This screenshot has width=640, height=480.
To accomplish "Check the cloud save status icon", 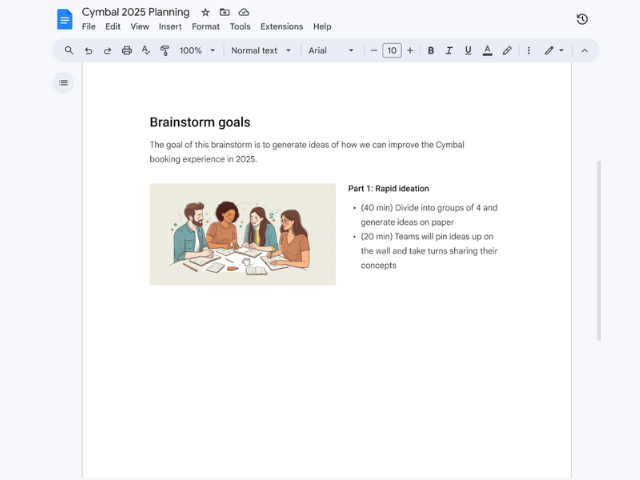I will pyautogui.click(x=244, y=12).
